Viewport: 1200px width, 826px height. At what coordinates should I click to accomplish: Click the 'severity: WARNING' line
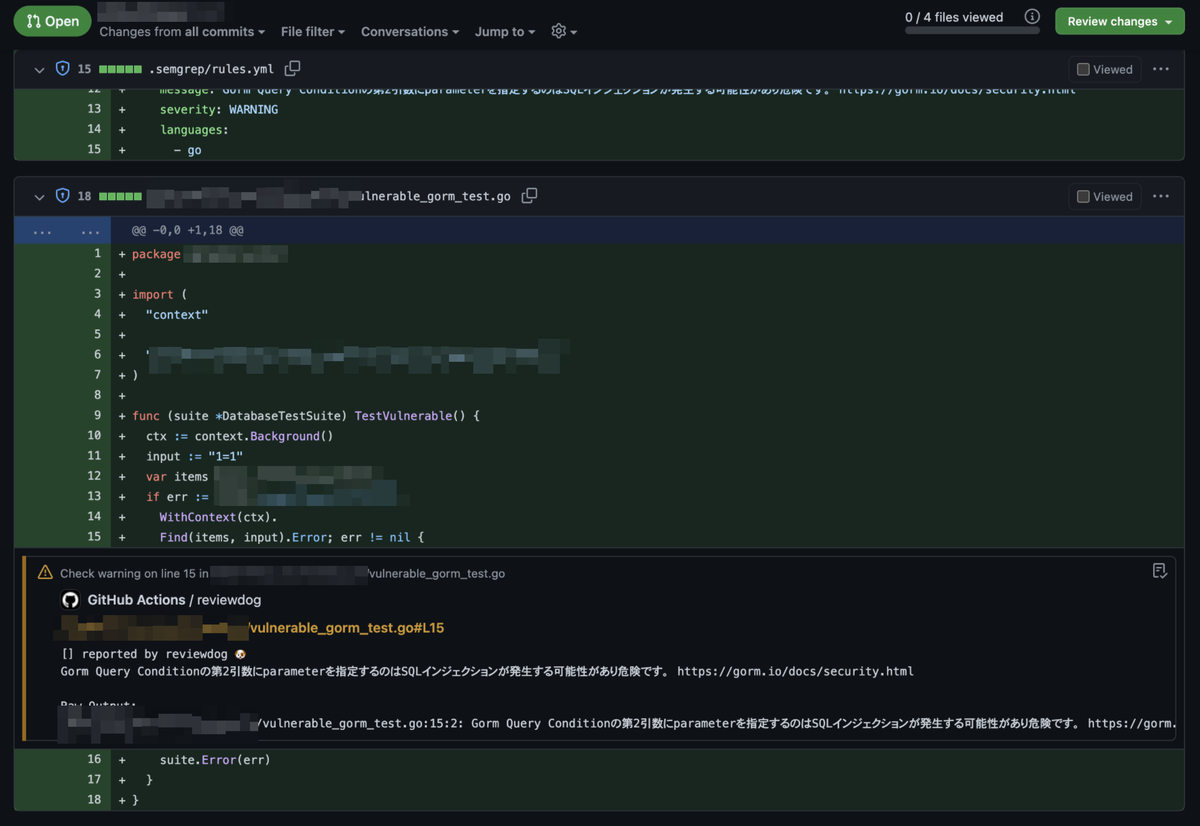pyautogui.click(x=219, y=109)
